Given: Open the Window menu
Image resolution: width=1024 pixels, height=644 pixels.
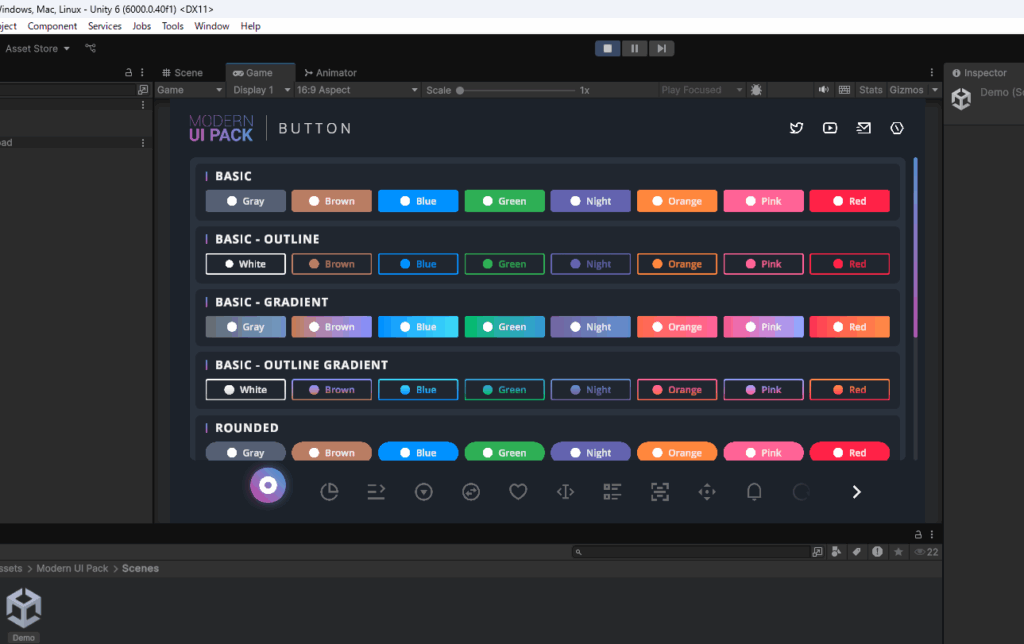Looking at the screenshot, I should pyautogui.click(x=212, y=26).
